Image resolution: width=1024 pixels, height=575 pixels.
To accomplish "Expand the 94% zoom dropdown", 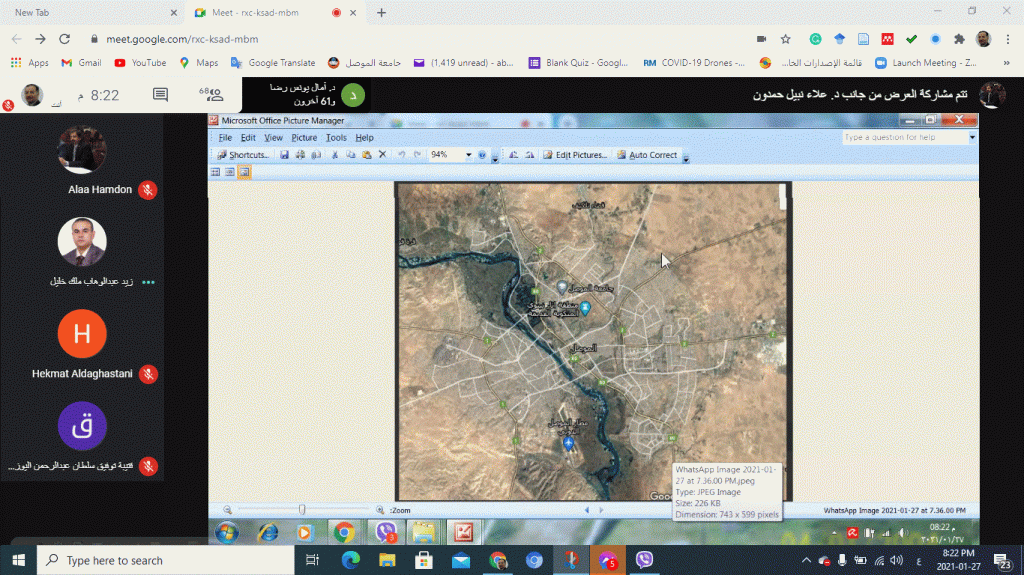I will 468,155.
